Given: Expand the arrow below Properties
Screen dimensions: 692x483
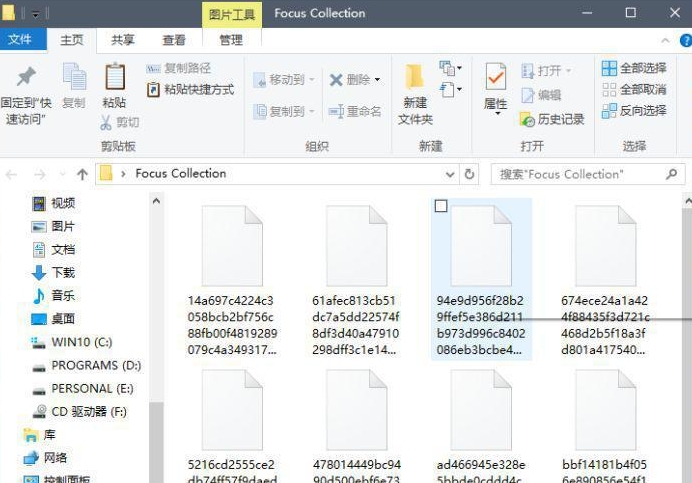Looking at the screenshot, I should (497, 114).
